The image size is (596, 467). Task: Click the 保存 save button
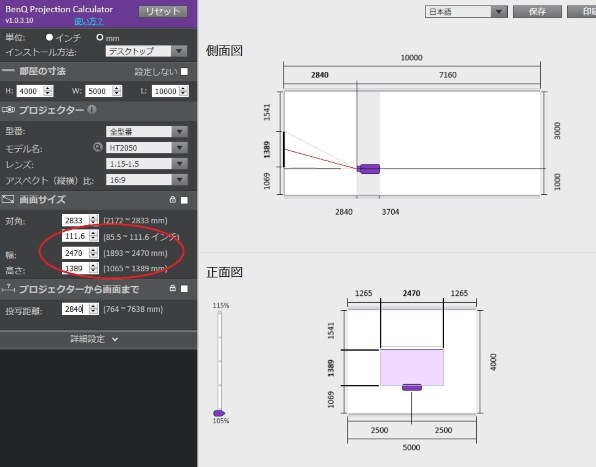point(537,12)
